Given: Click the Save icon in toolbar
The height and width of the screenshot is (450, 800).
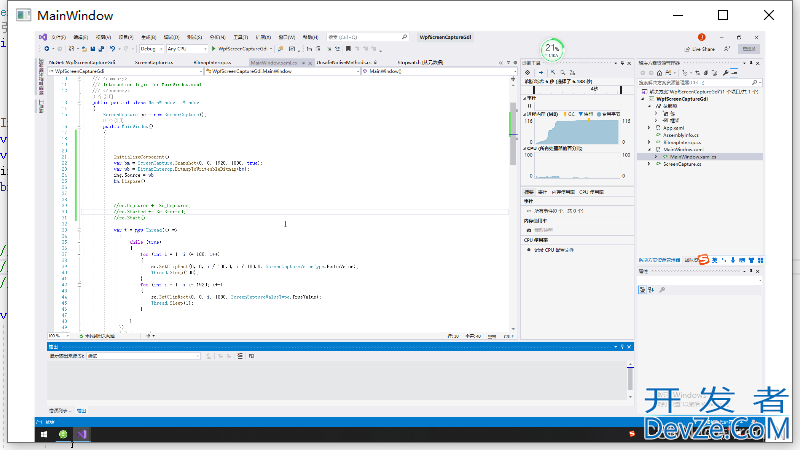Looking at the screenshot, I should tap(93, 49).
